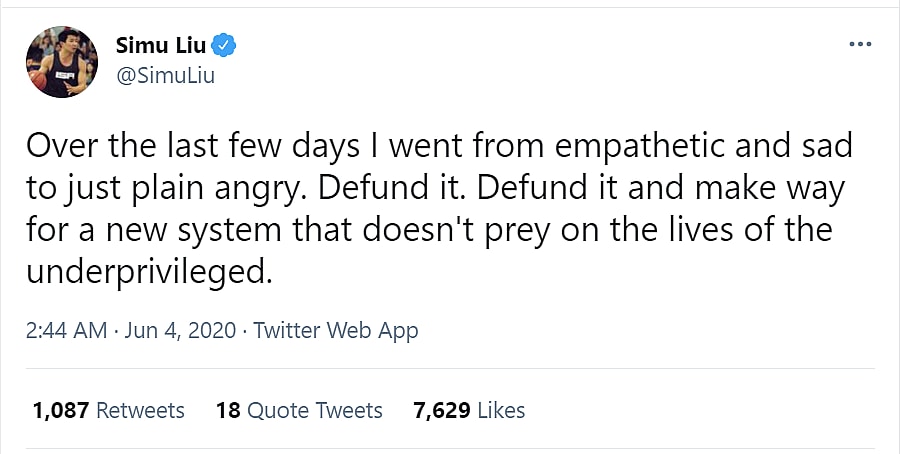Click the display name Simu Liu

pyautogui.click(x=160, y=45)
